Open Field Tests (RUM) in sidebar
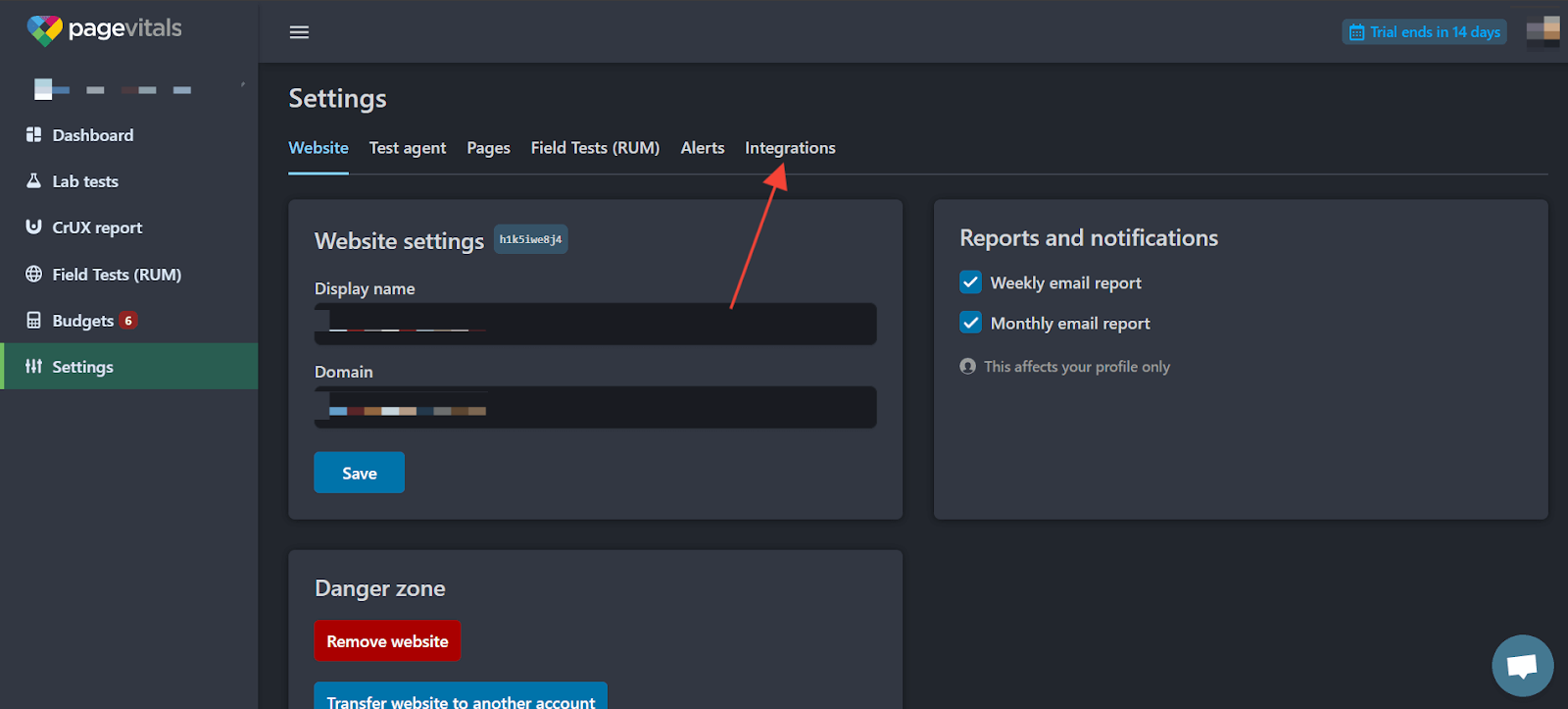 (x=129, y=275)
